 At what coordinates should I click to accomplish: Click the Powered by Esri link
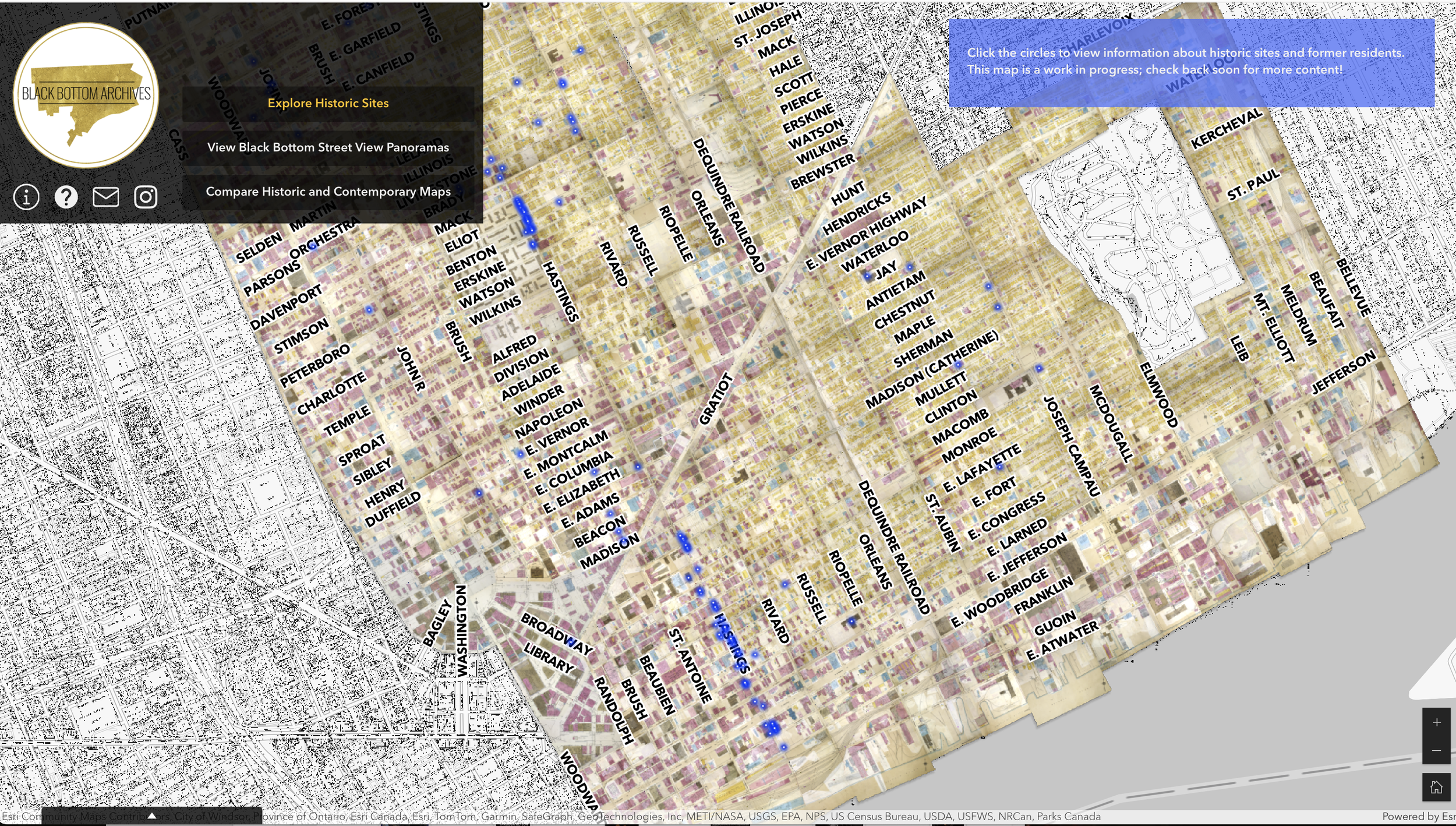pyautogui.click(x=1419, y=817)
